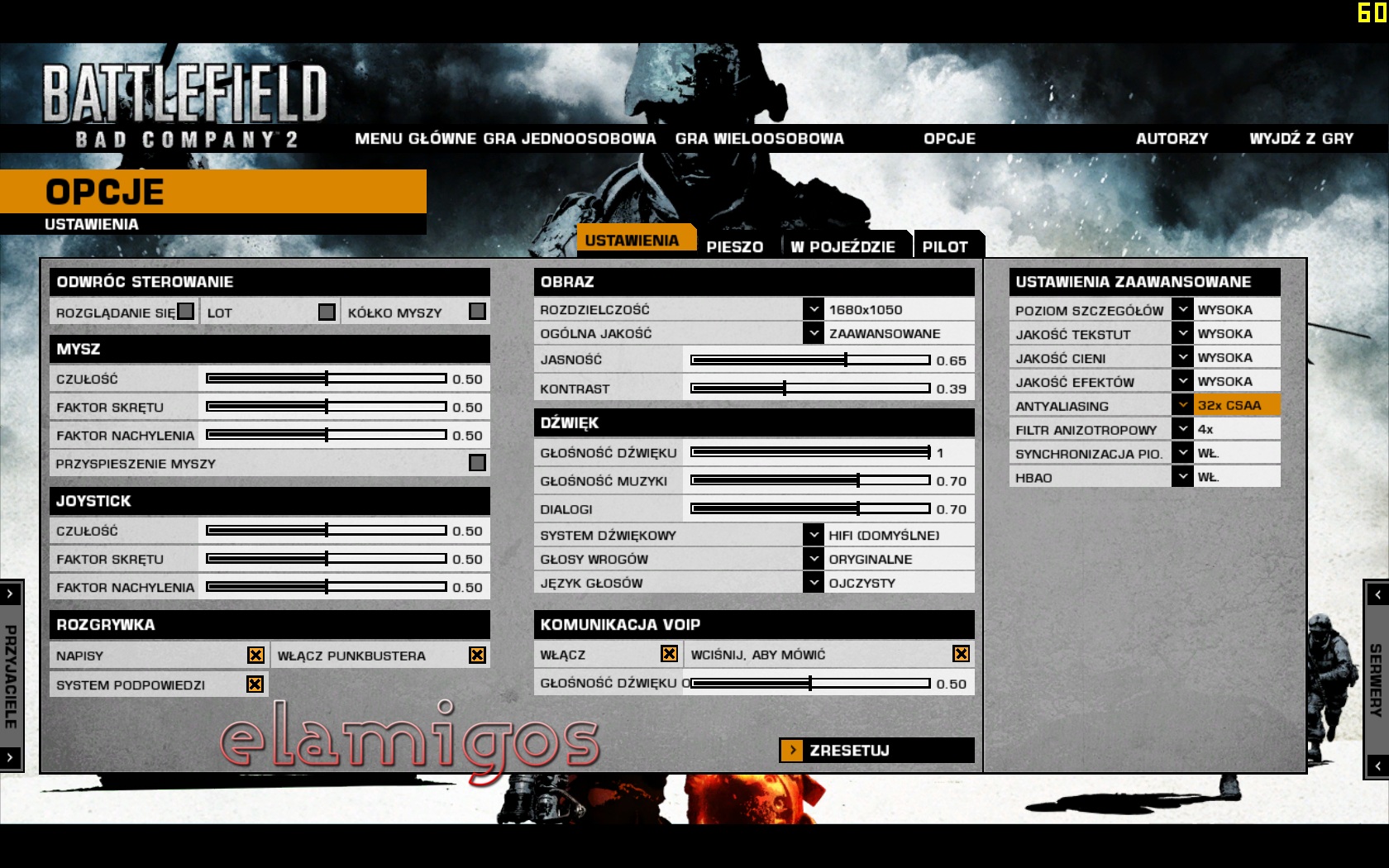Open the System dźwiękowy dropdown
1389x868 pixels.
click(x=813, y=535)
